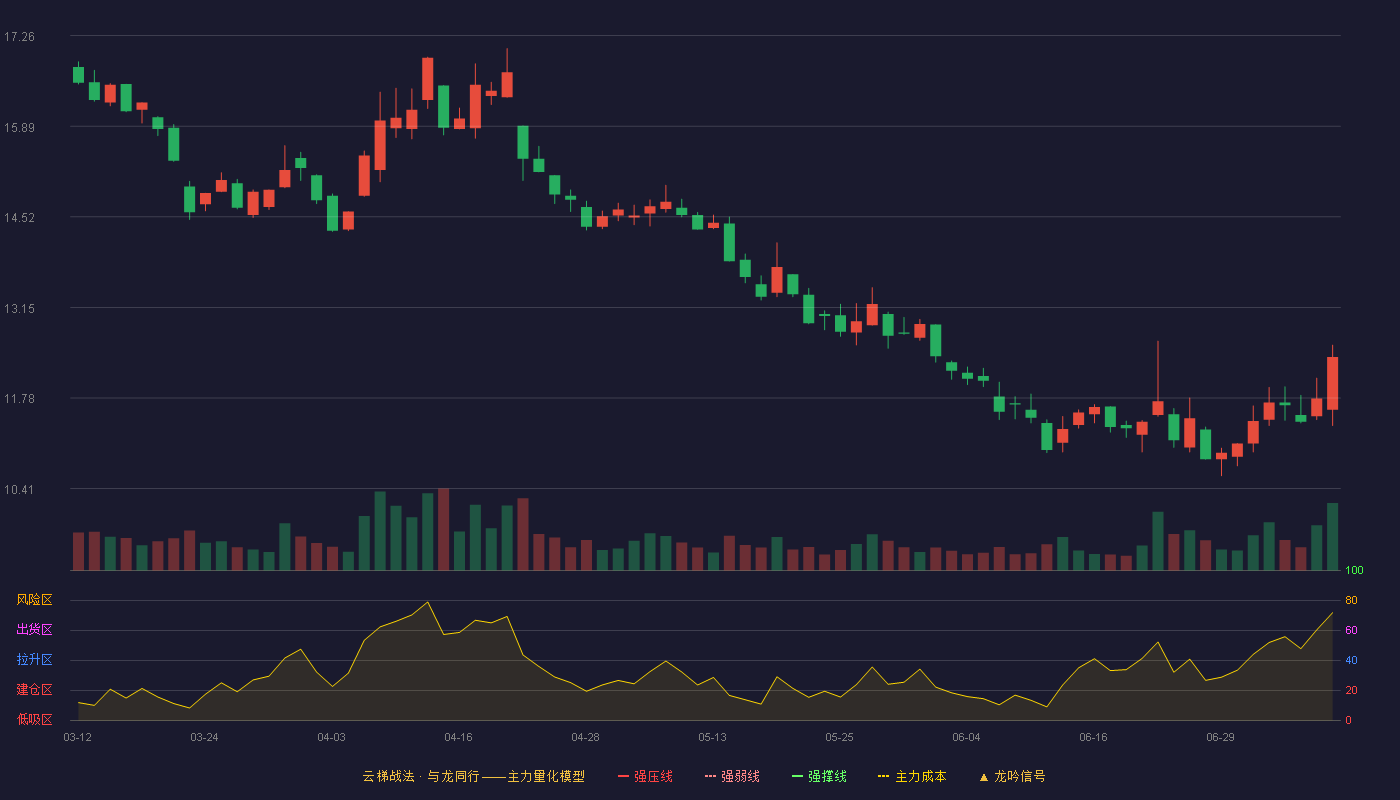Click the pink 强弱线 legend line marker
This screenshot has width=1400, height=800.
[x=711, y=776]
